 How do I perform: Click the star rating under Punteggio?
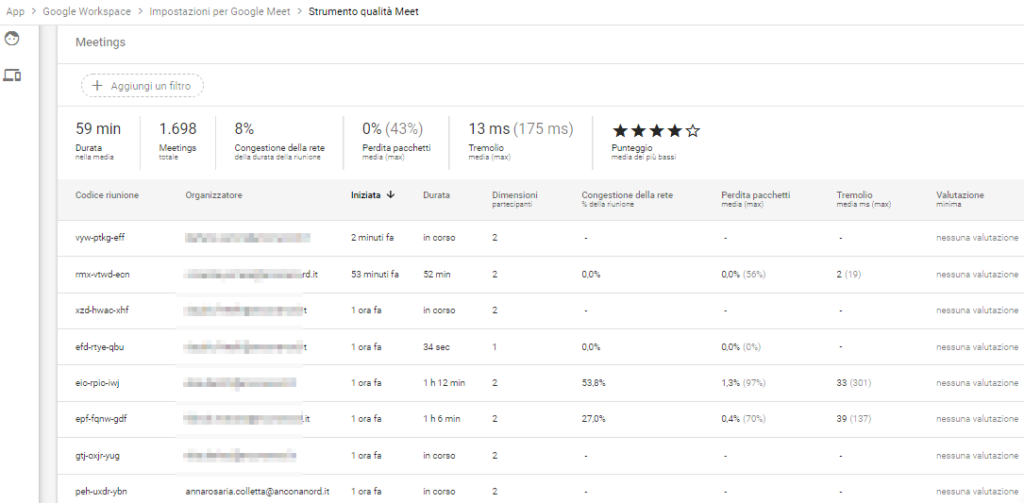(655, 130)
